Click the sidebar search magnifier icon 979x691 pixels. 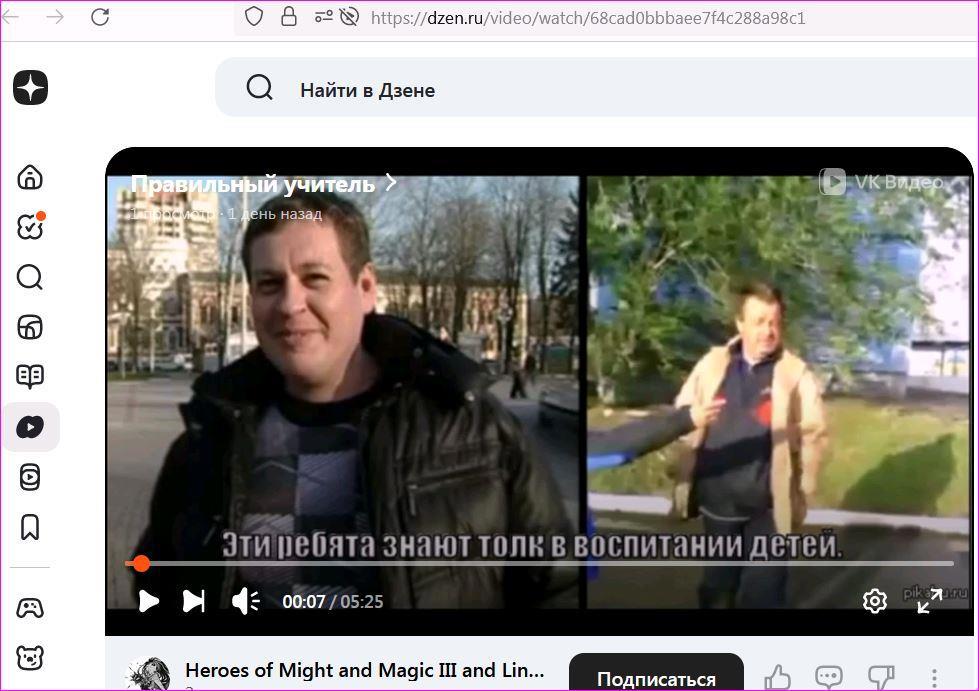click(x=30, y=277)
